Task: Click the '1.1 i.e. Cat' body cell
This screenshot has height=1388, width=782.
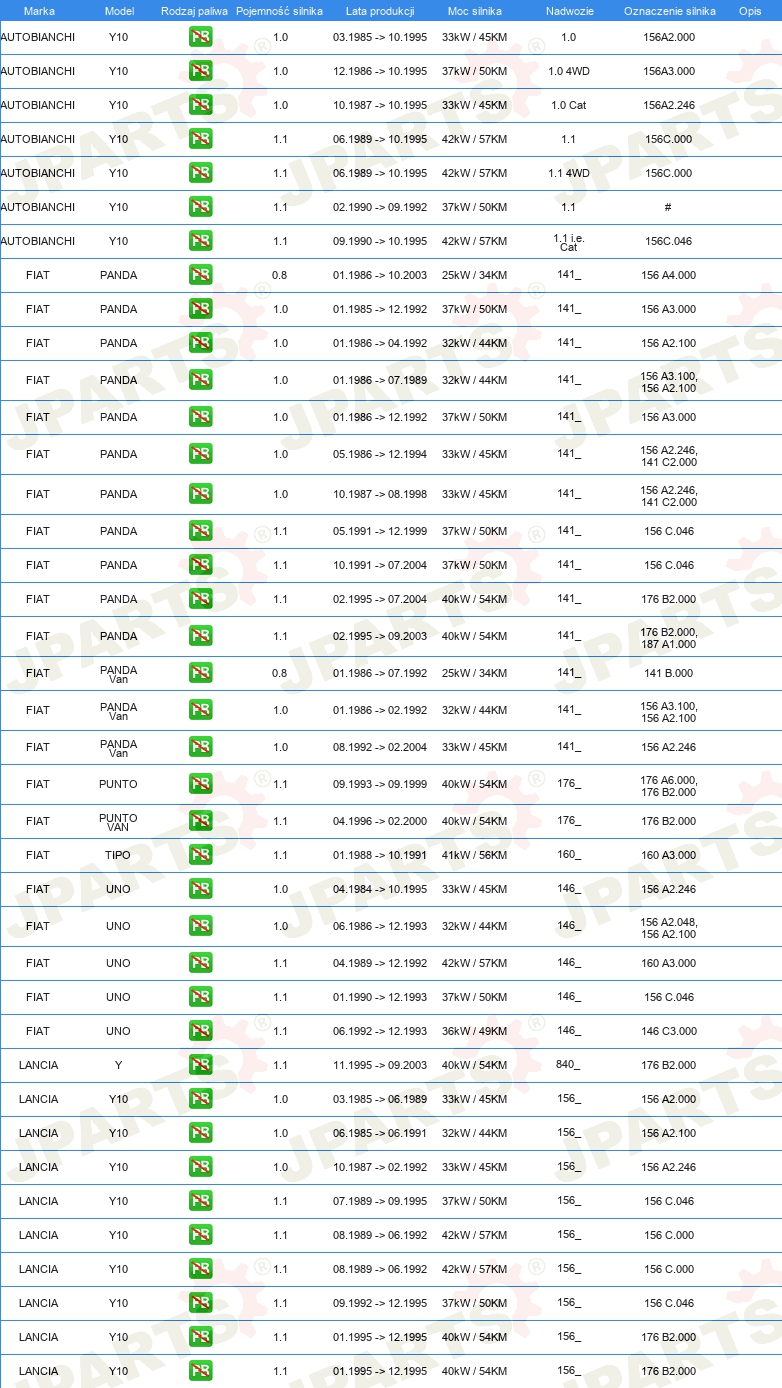Action: [568, 242]
